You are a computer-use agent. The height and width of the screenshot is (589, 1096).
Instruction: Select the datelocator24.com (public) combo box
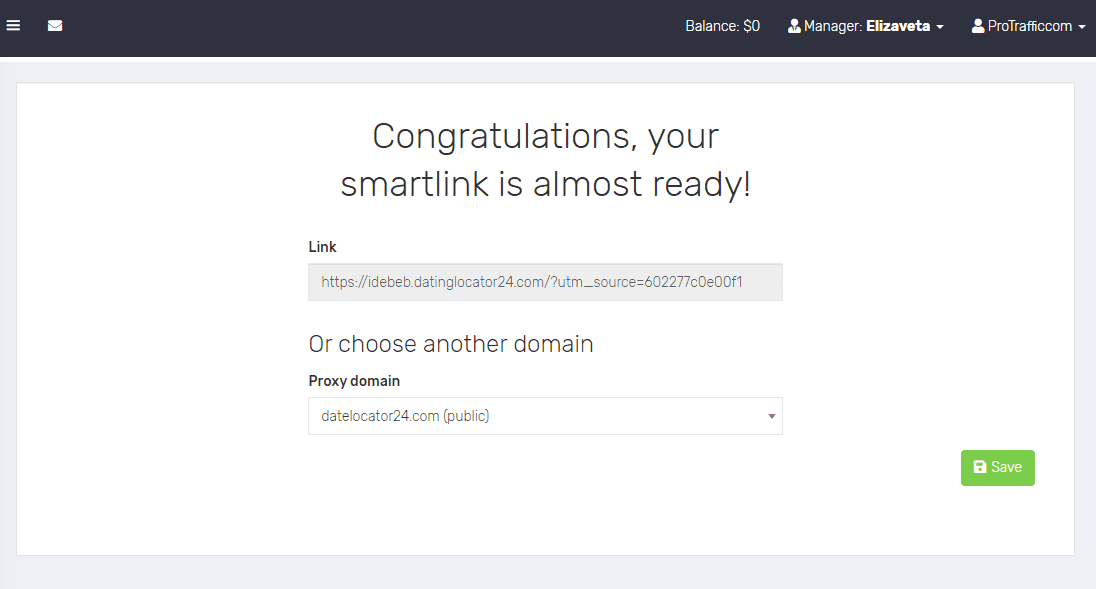coord(545,416)
